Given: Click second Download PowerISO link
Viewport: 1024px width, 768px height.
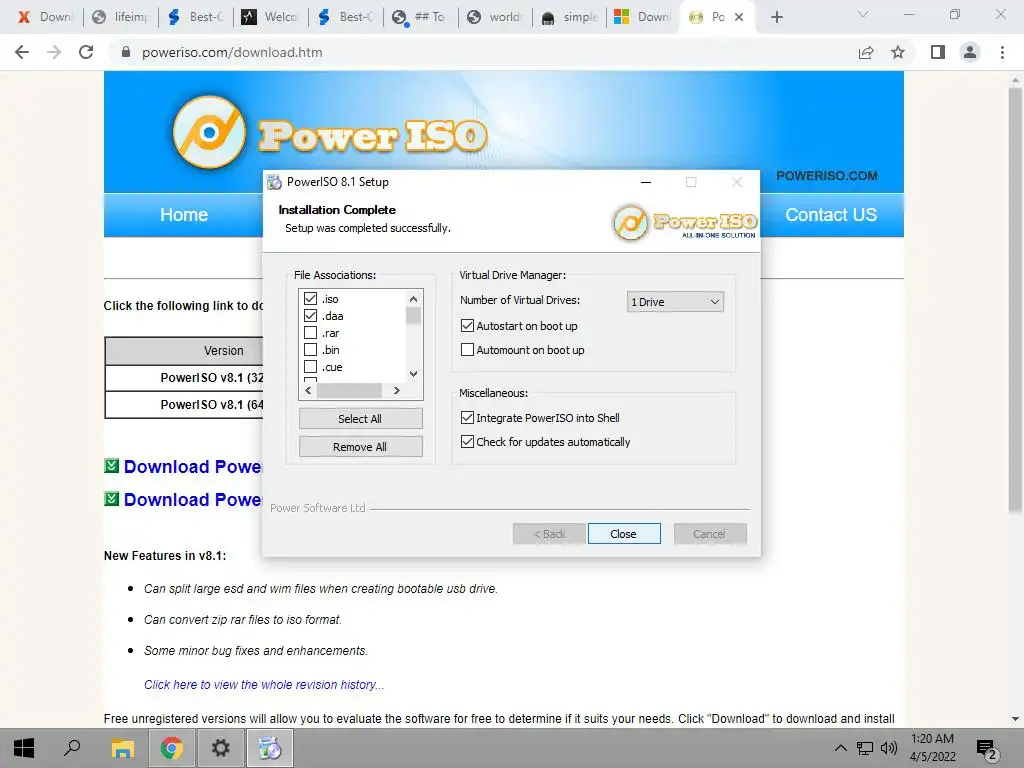Looking at the screenshot, I should click(x=193, y=499).
